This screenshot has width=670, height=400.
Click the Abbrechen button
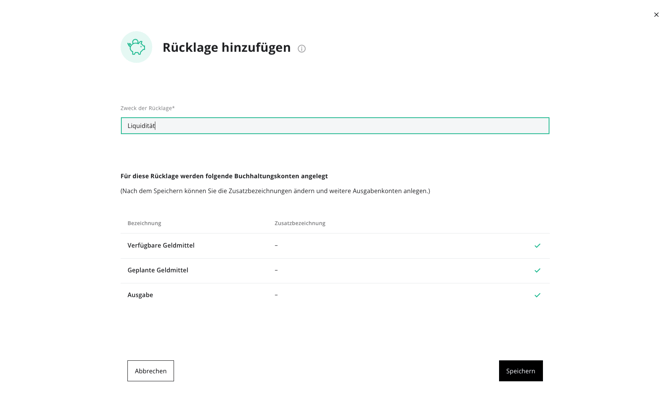[x=150, y=371]
